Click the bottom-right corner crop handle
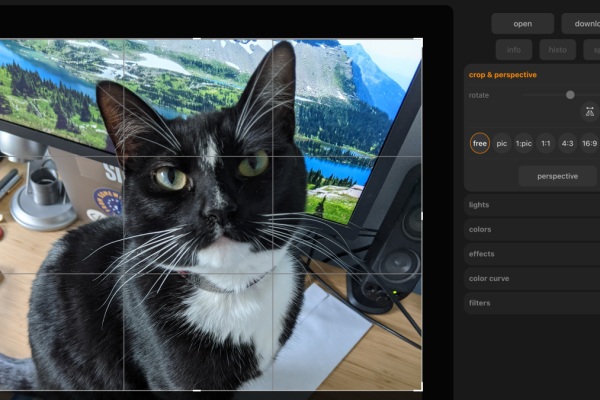This screenshot has width=600, height=400. (x=420, y=389)
